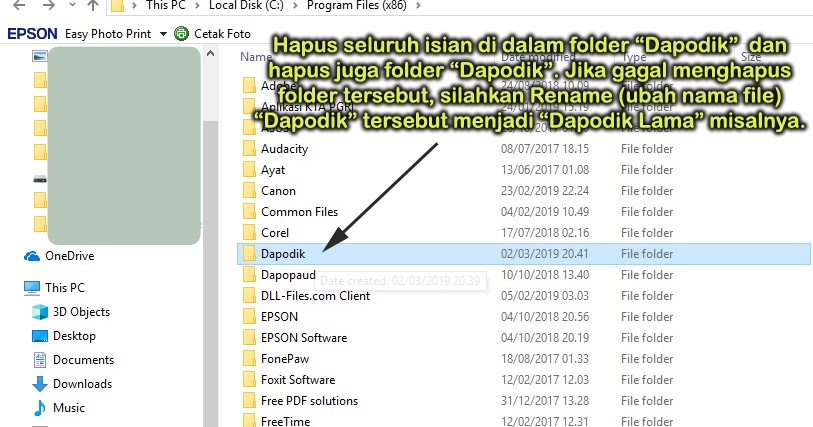Viewport: 813px width, 427px height.
Task: Click the Foxit Software folder icon
Action: [x=249, y=380]
